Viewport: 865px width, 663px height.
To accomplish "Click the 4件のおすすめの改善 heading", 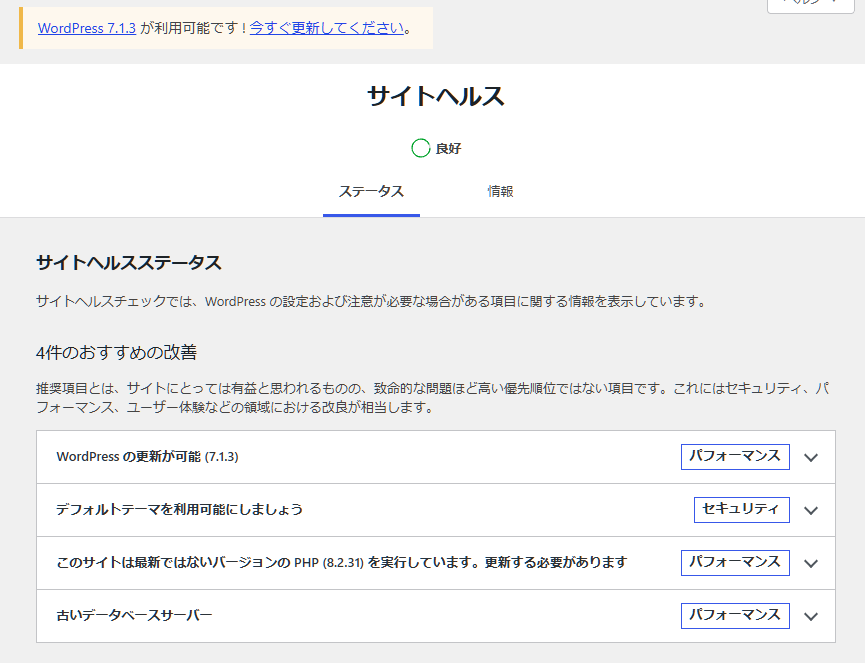I will click(116, 352).
